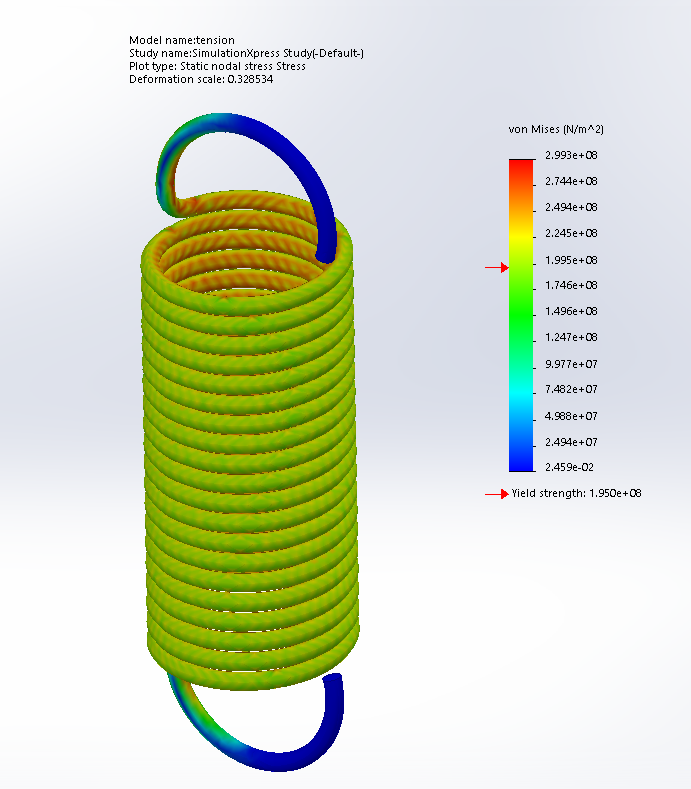
Task: Click the 1.247e+08 legend value
Action: (569, 338)
